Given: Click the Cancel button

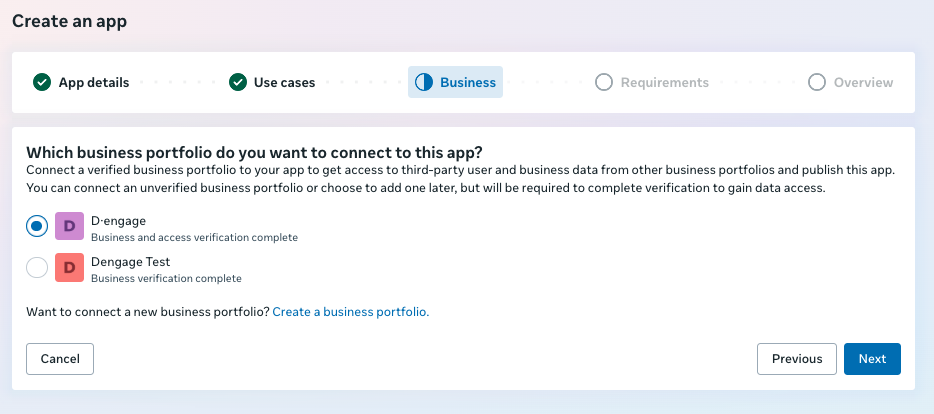Looking at the screenshot, I should 60,359.
